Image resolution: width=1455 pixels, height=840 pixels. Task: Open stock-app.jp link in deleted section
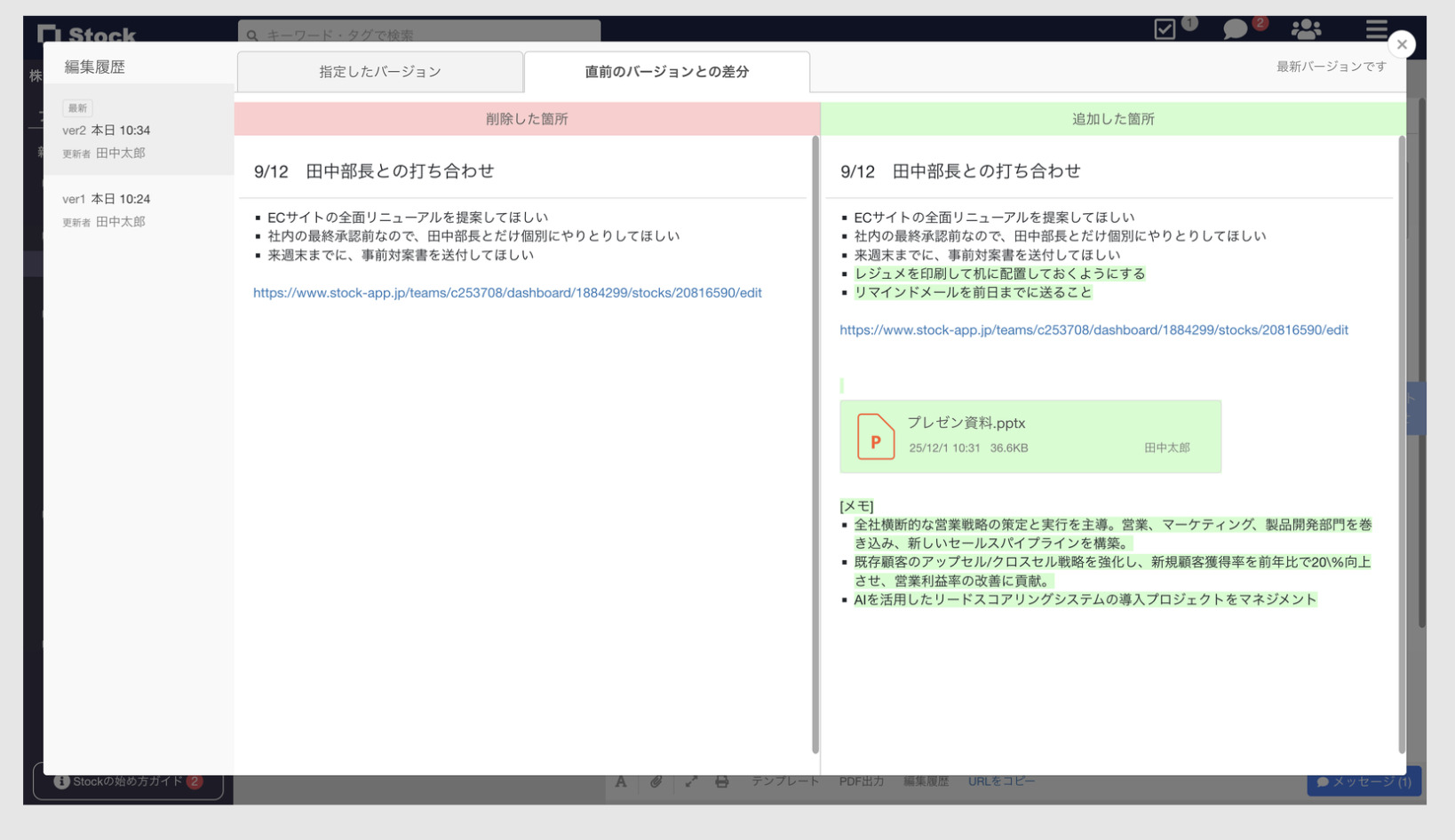pos(507,293)
